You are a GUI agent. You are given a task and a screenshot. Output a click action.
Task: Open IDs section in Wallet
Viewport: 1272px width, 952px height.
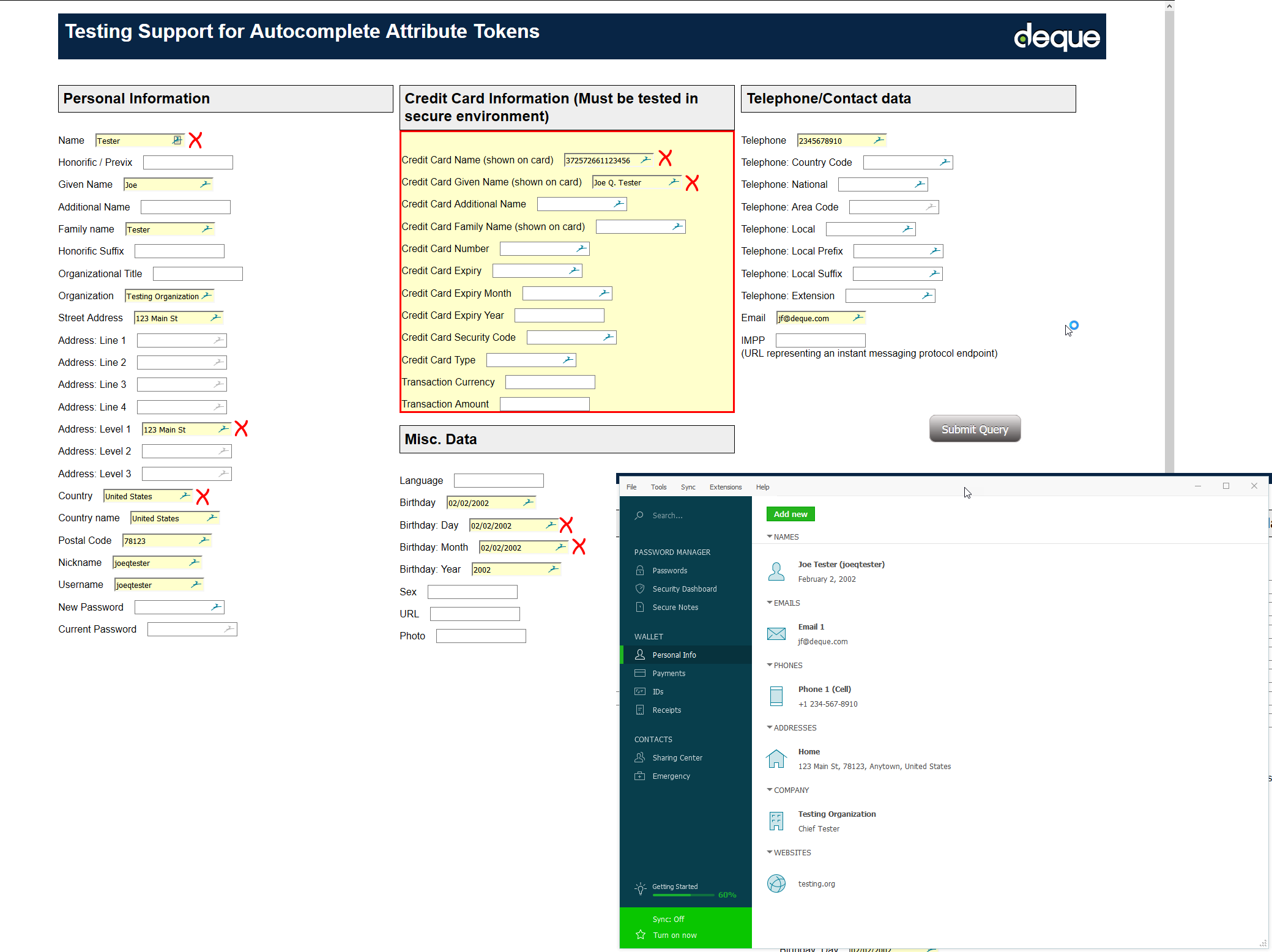657,691
